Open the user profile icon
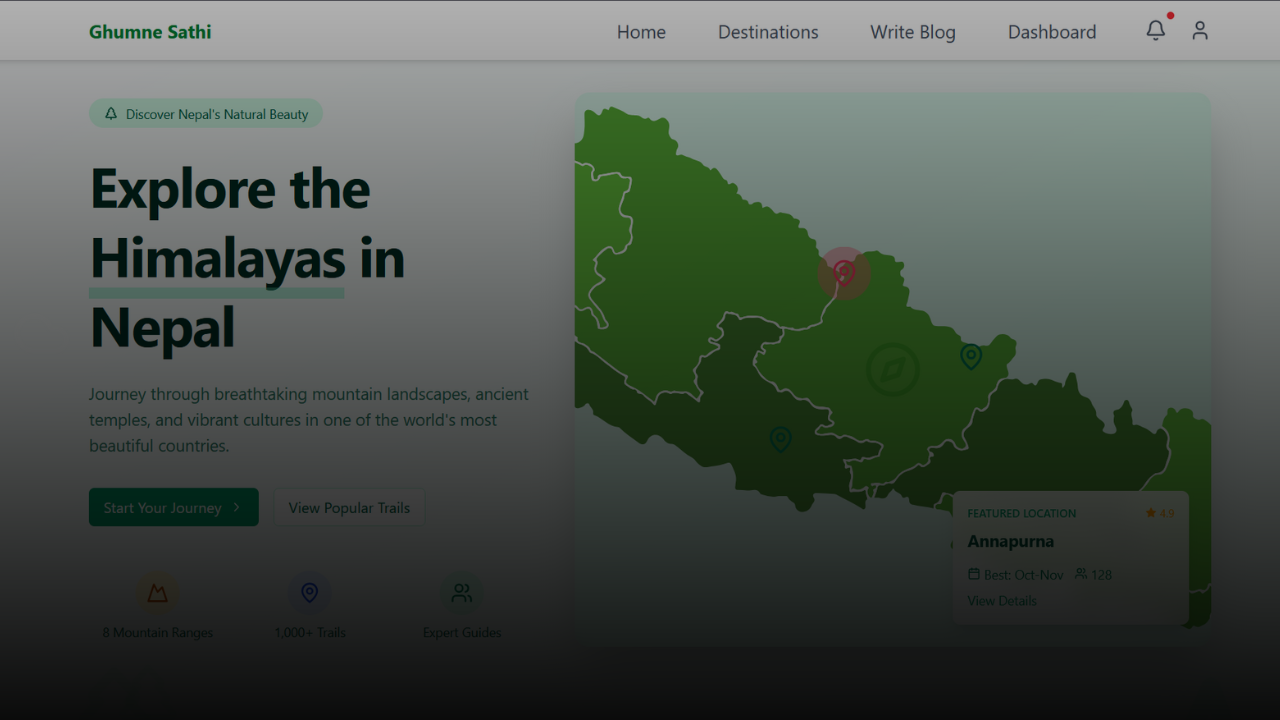Screen dimensions: 1280x720 click(1200, 31)
